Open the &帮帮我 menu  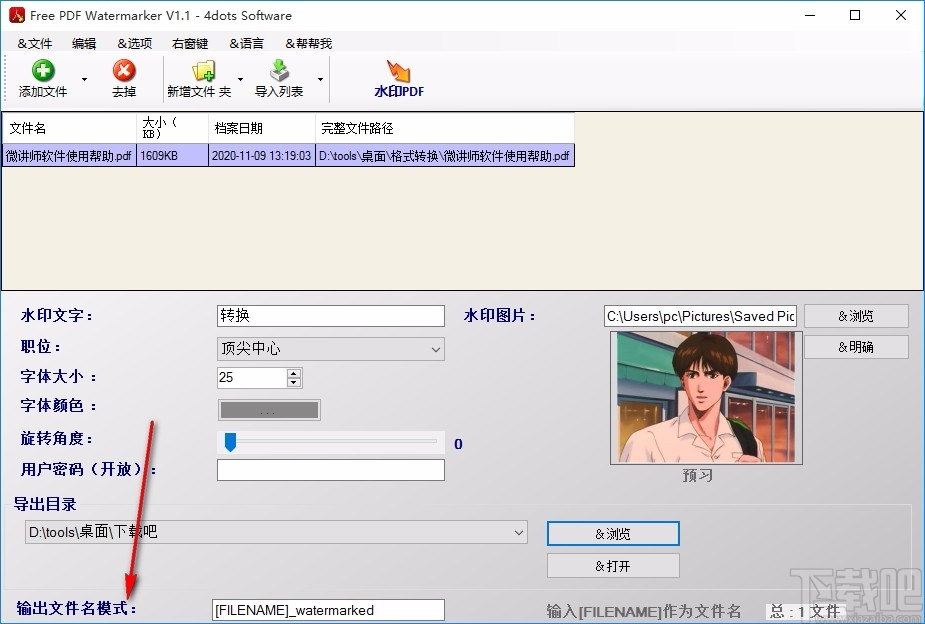coord(309,43)
